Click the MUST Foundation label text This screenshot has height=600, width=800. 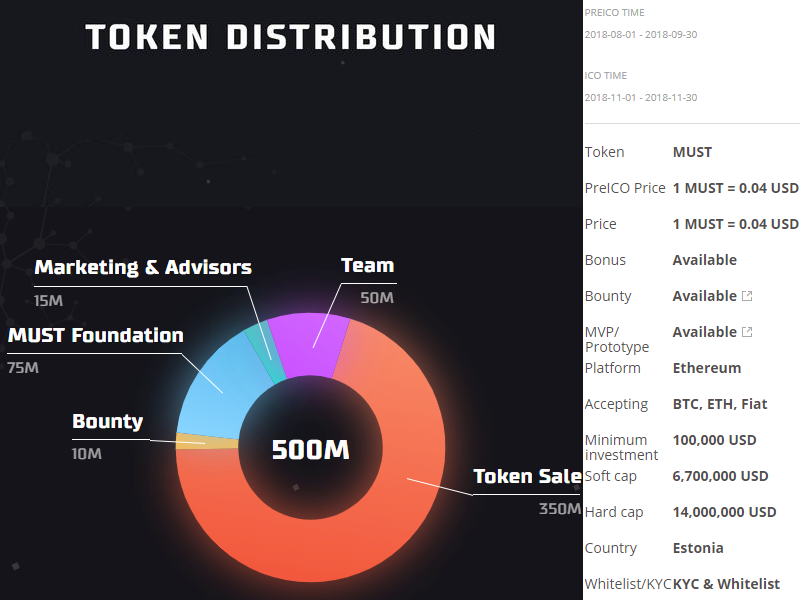95,335
